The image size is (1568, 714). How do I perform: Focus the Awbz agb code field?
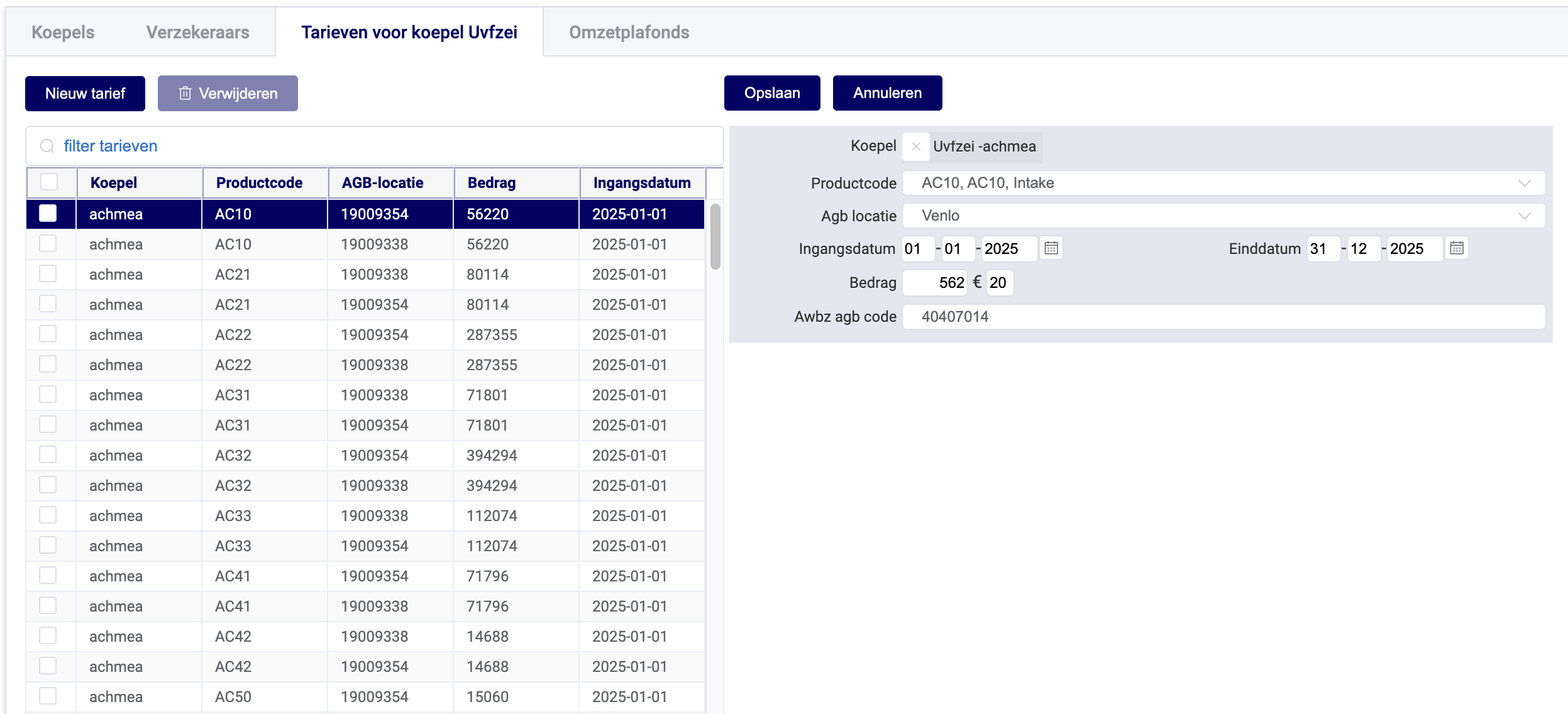1223,317
